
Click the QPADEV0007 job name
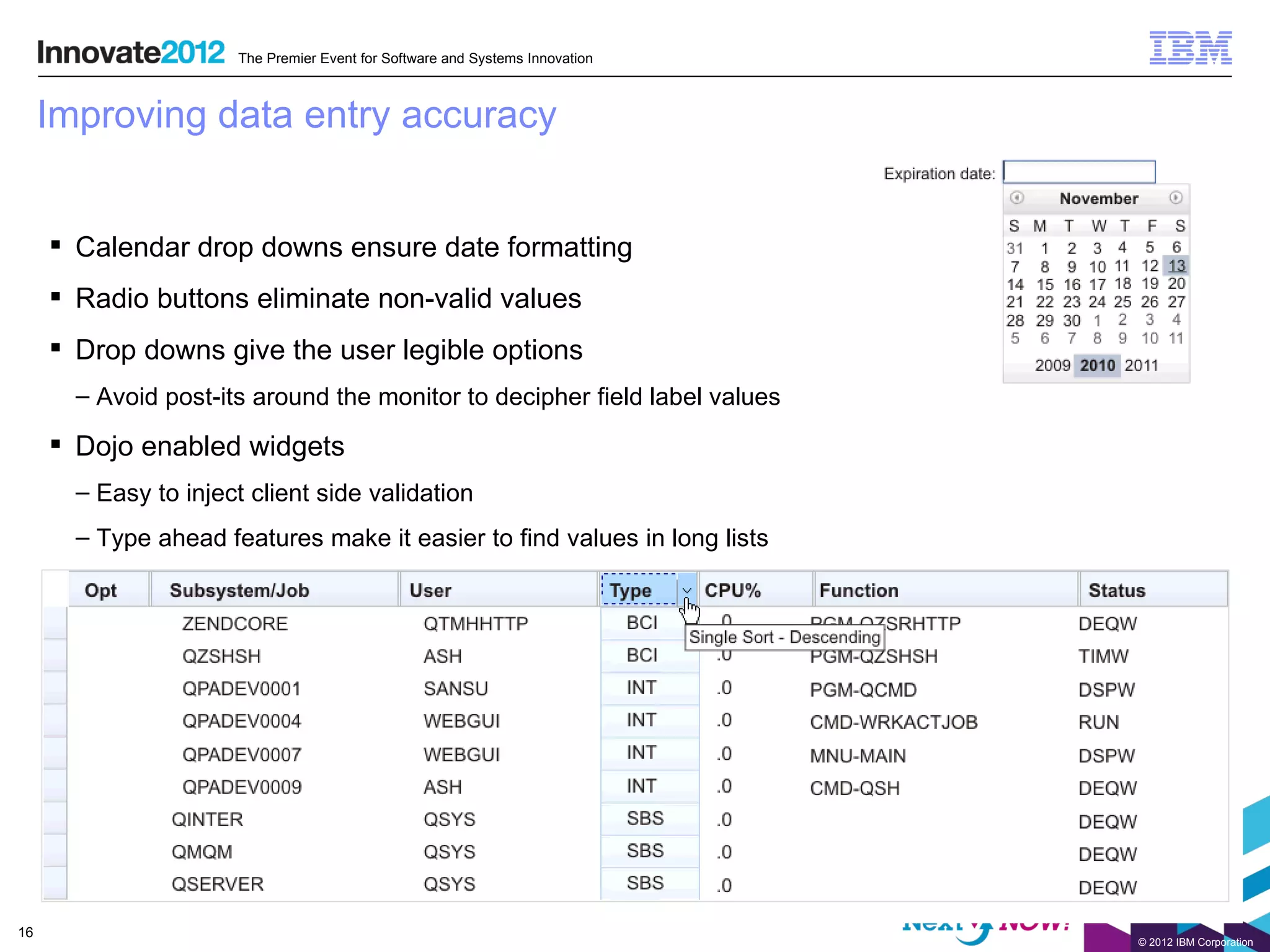[242, 754]
